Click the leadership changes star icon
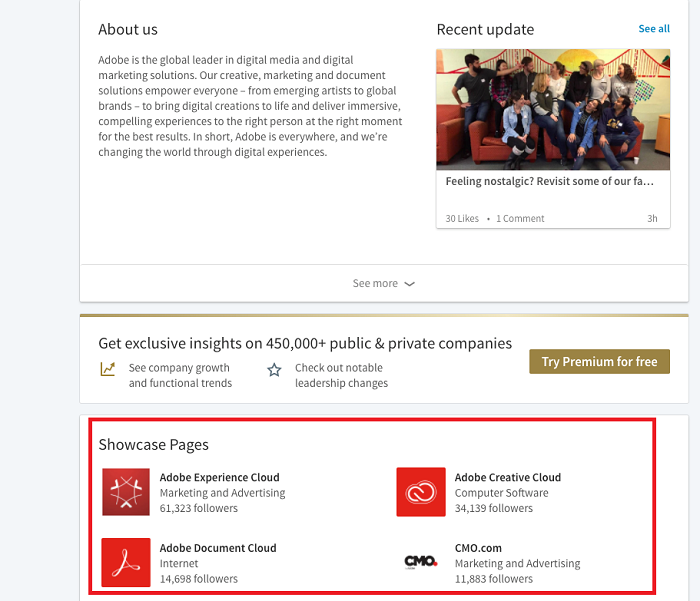The height and width of the screenshot is (601, 700). point(274,370)
